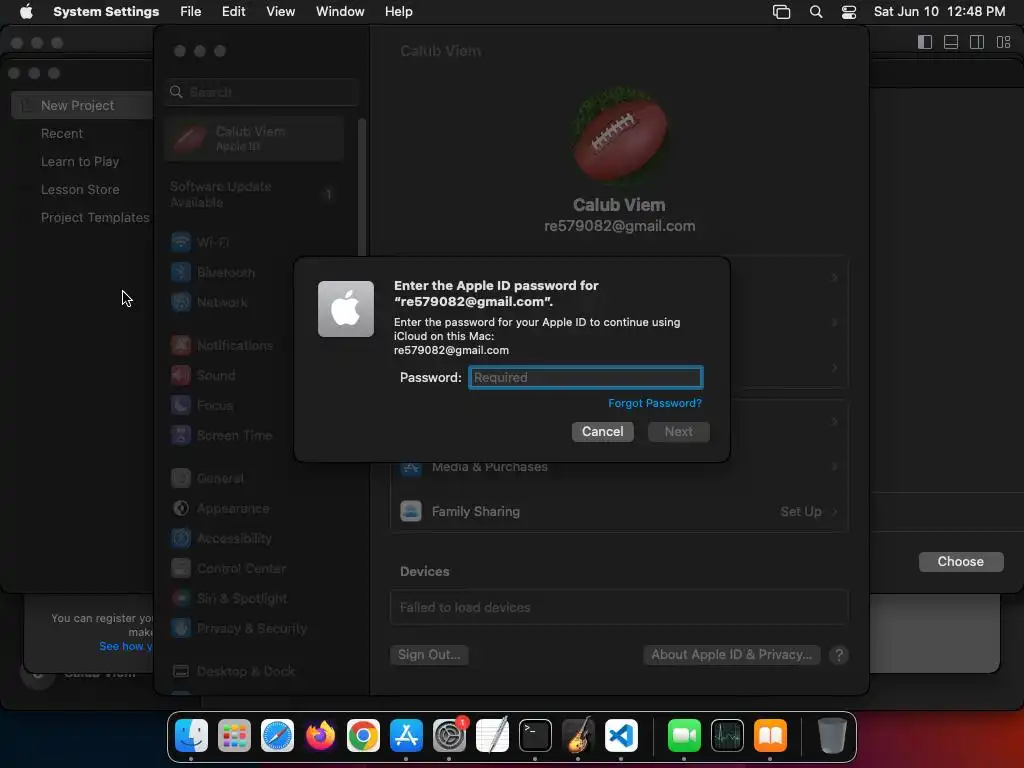Click the System Settings search field
The image size is (1024, 768).
click(262, 92)
